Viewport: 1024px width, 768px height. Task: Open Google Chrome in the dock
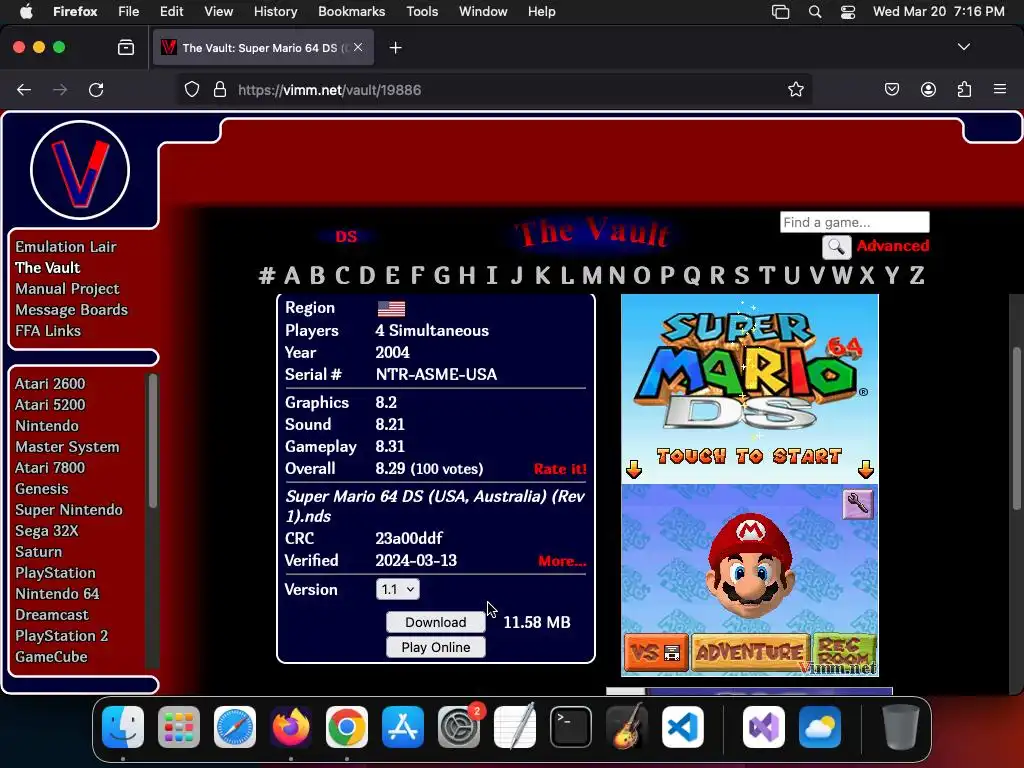tap(347, 727)
